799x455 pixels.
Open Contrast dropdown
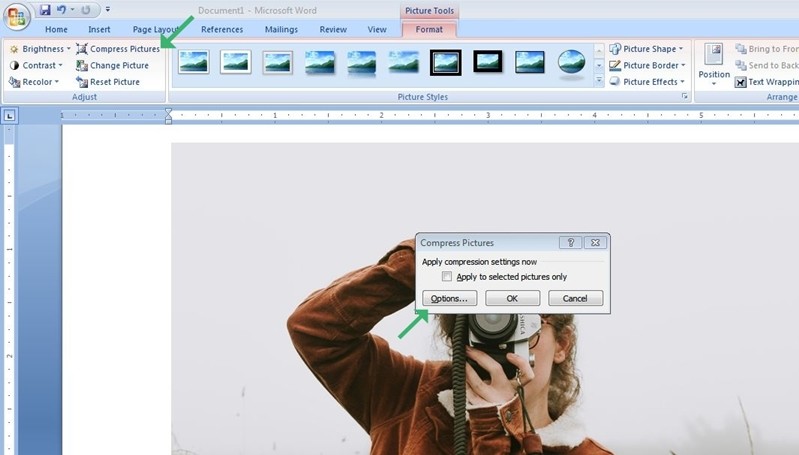(36, 65)
